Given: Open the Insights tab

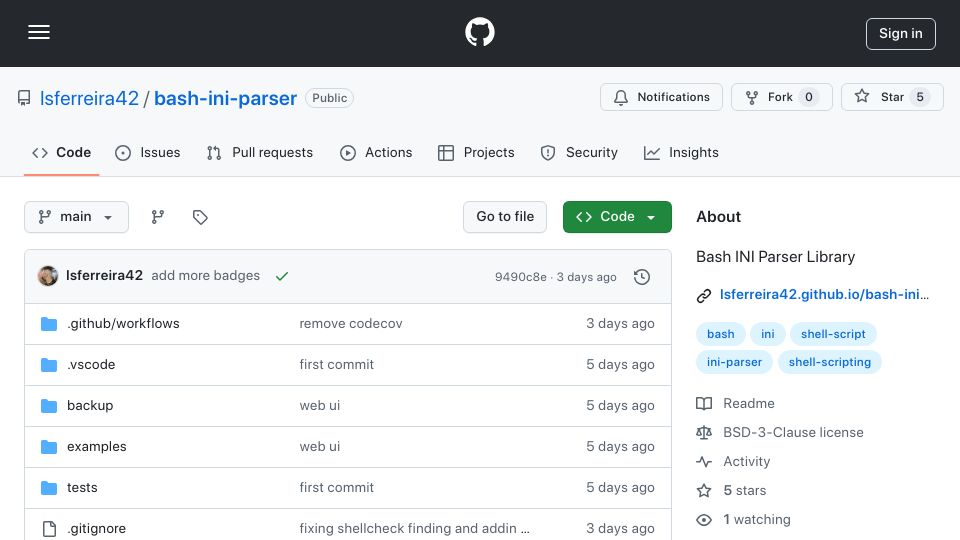Looking at the screenshot, I should [x=681, y=152].
